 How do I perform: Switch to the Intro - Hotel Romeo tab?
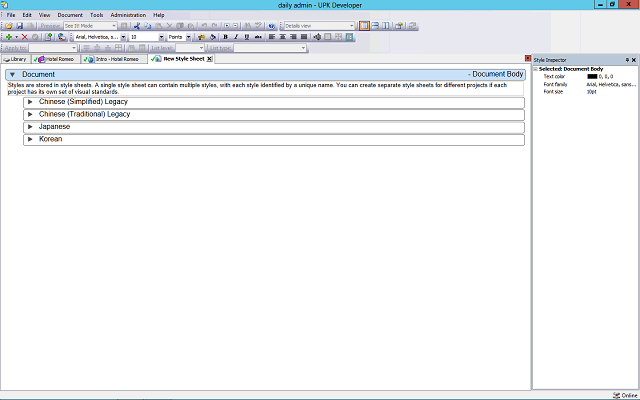116,59
